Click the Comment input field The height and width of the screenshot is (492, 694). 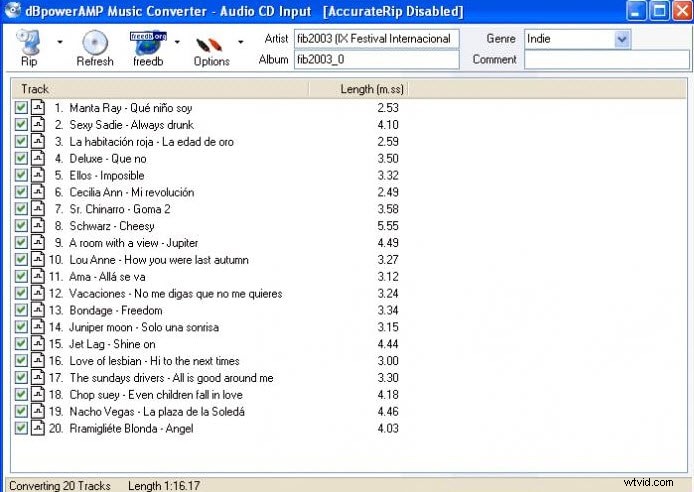click(607, 59)
